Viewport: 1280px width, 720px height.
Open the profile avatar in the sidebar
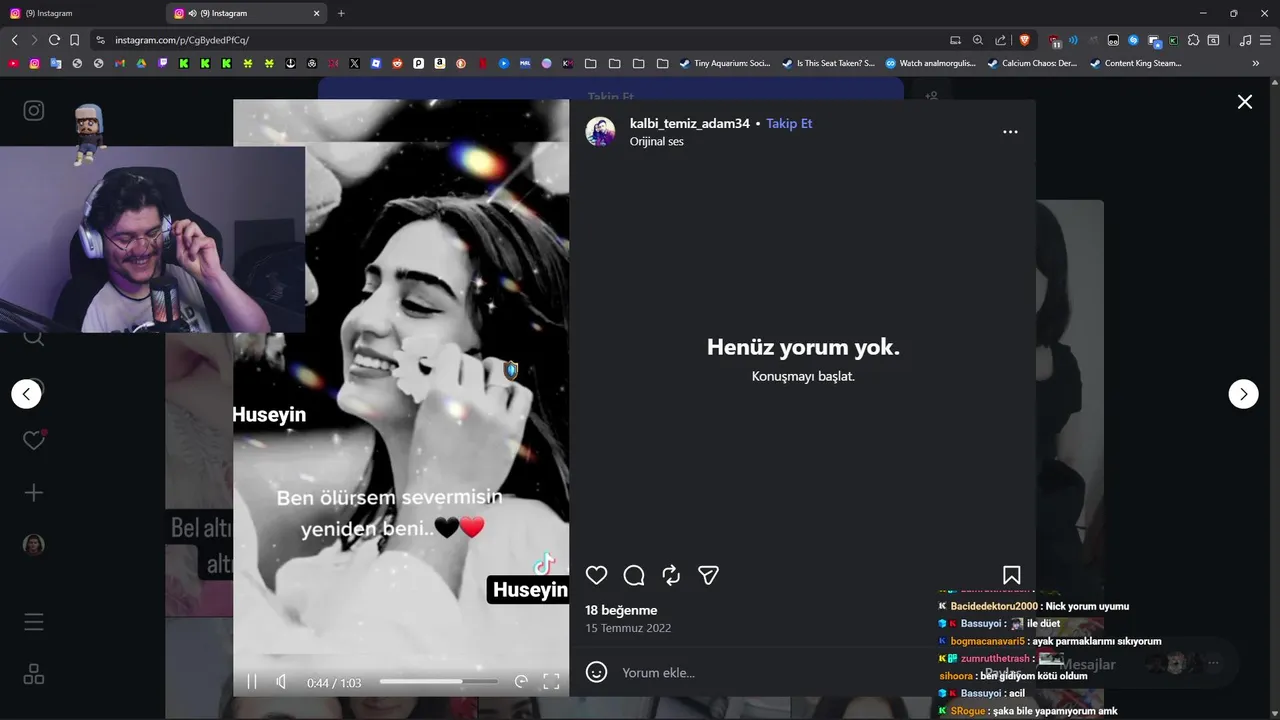(34, 545)
